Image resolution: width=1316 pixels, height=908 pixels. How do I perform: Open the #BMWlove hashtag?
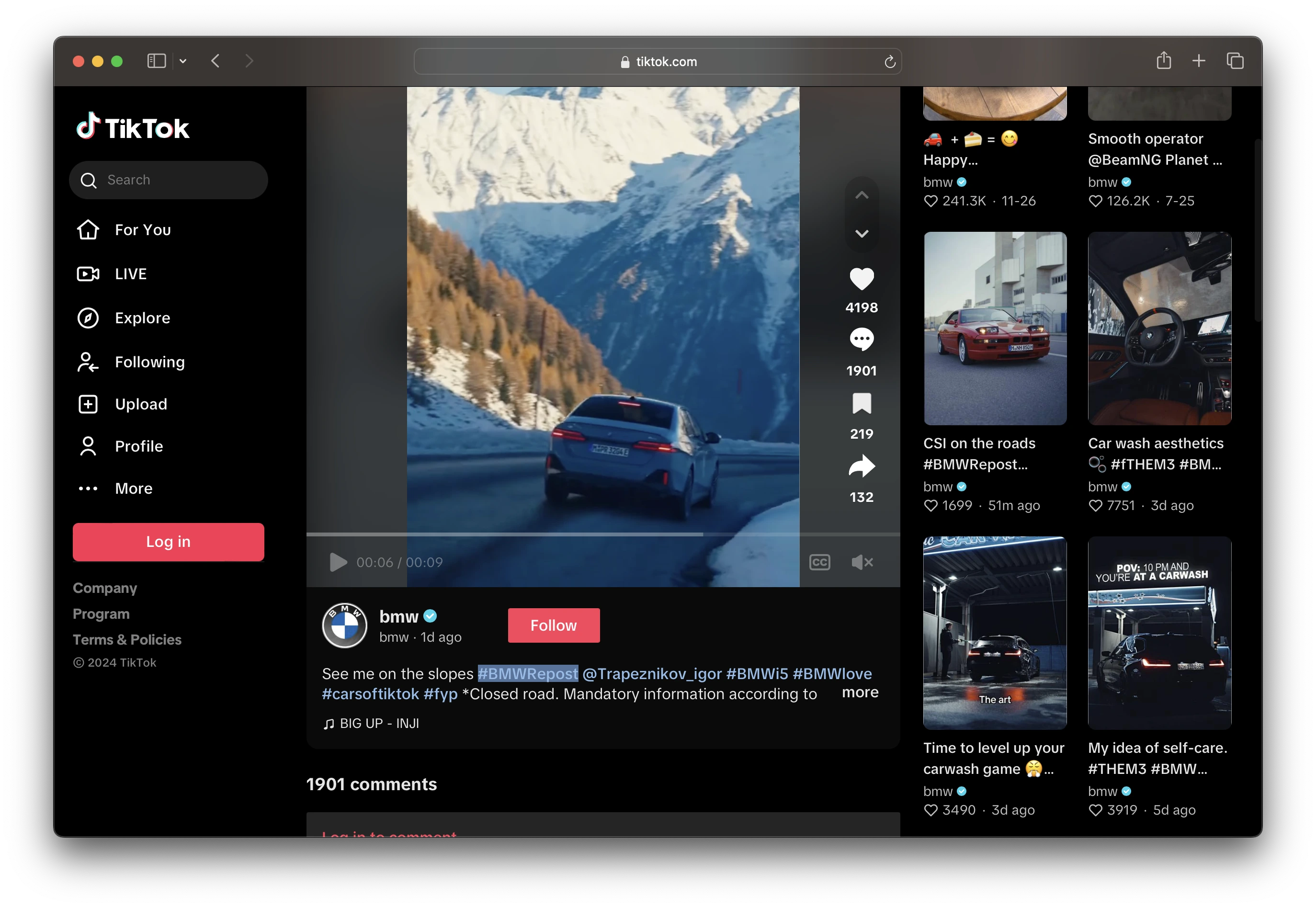coord(832,674)
